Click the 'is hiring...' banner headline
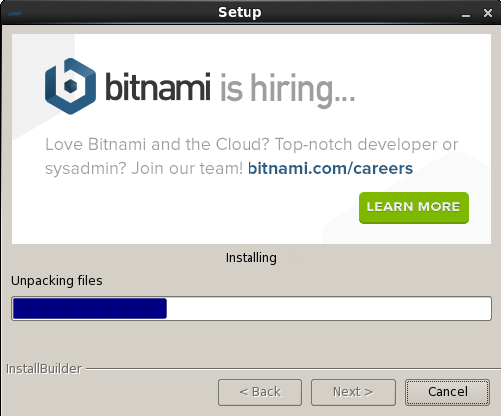 287,90
